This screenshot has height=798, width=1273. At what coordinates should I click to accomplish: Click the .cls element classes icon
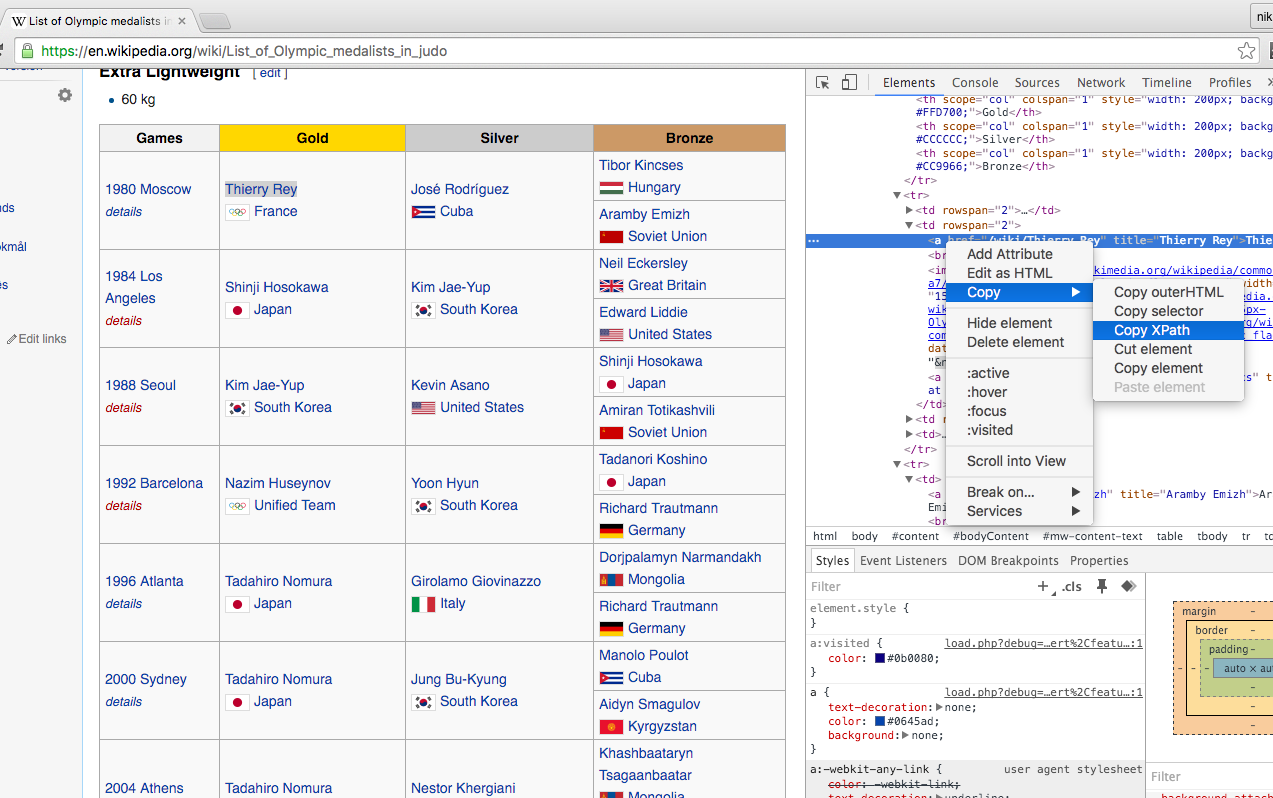tap(1070, 586)
